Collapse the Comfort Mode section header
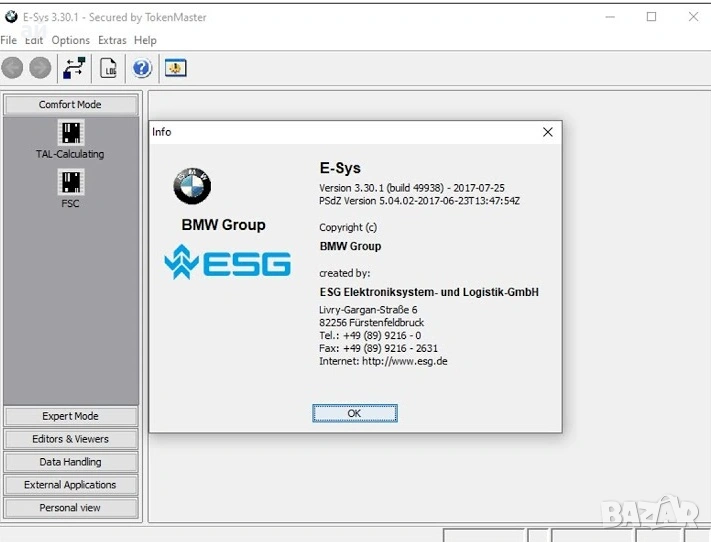The image size is (711, 542). 70,105
